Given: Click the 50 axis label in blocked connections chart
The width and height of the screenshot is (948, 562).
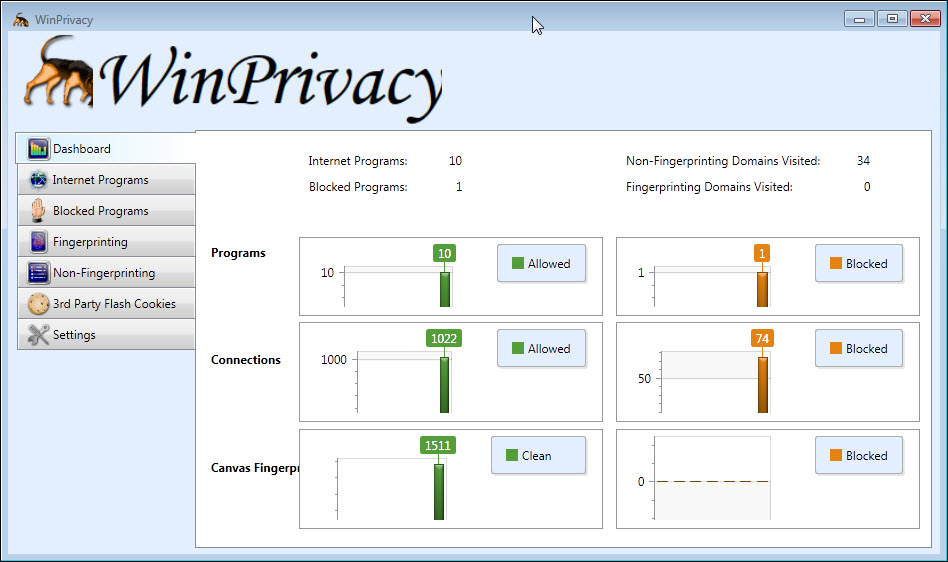Looking at the screenshot, I should click(644, 379).
